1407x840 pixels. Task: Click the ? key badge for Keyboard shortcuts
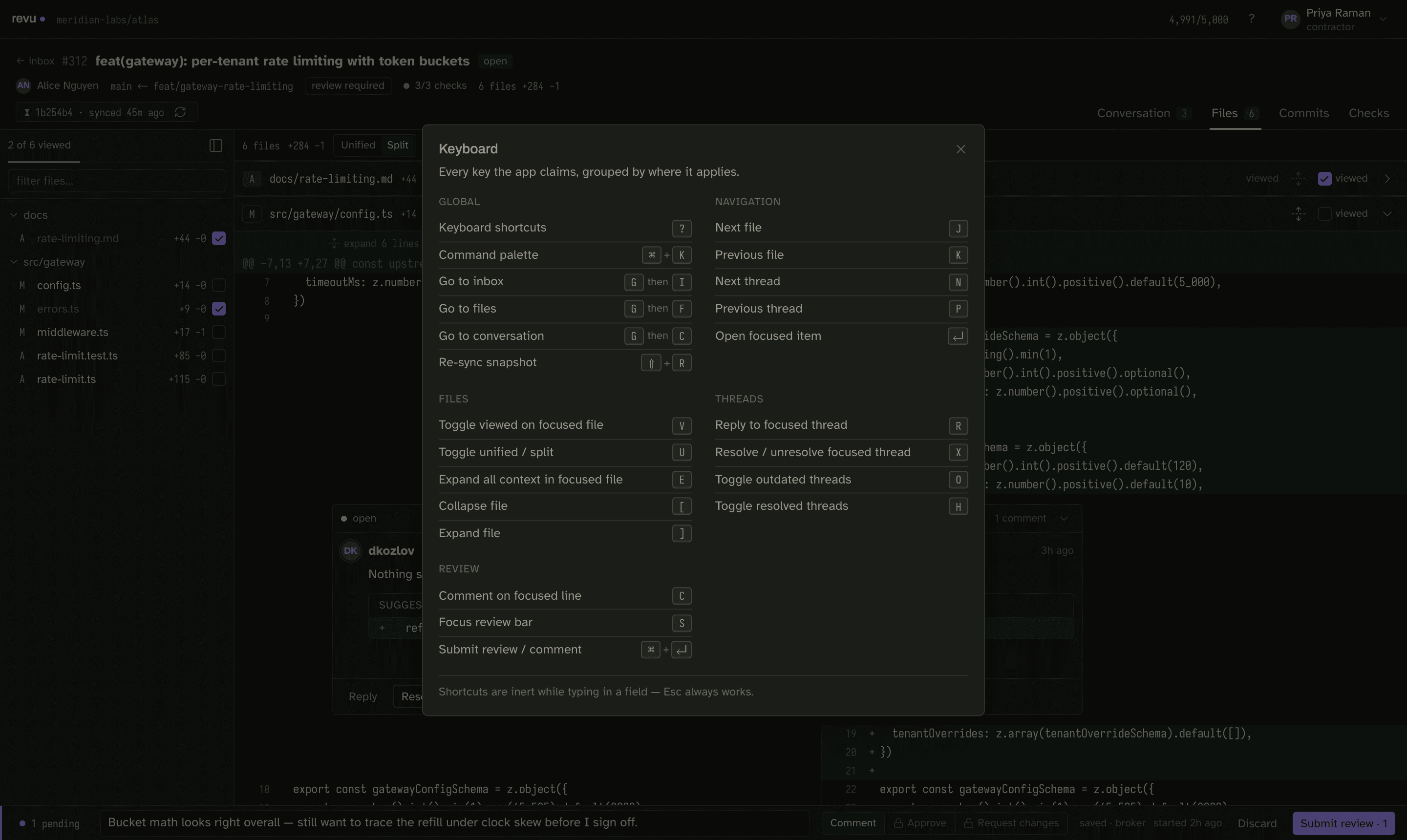(682, 229)
